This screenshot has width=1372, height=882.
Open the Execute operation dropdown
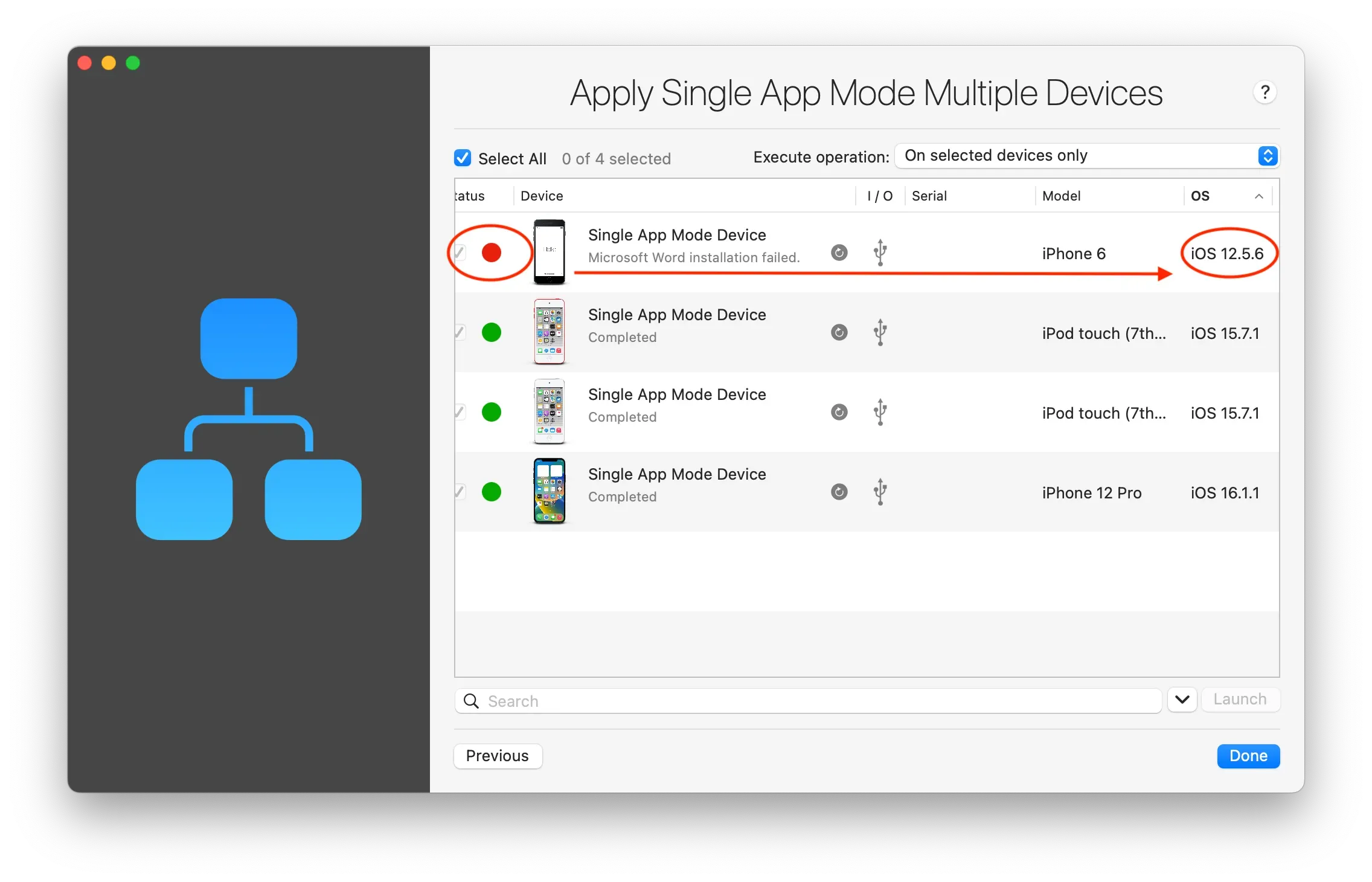coord(1087,156)
